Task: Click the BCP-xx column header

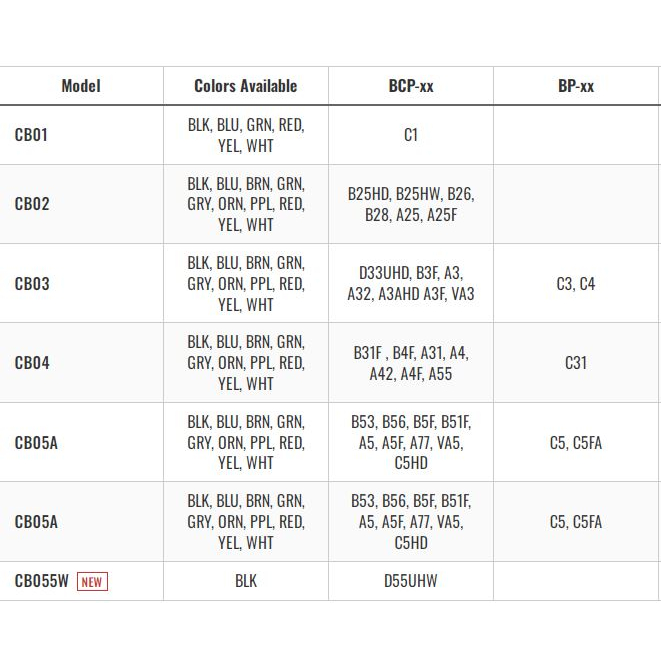Action: pos(410,86)
